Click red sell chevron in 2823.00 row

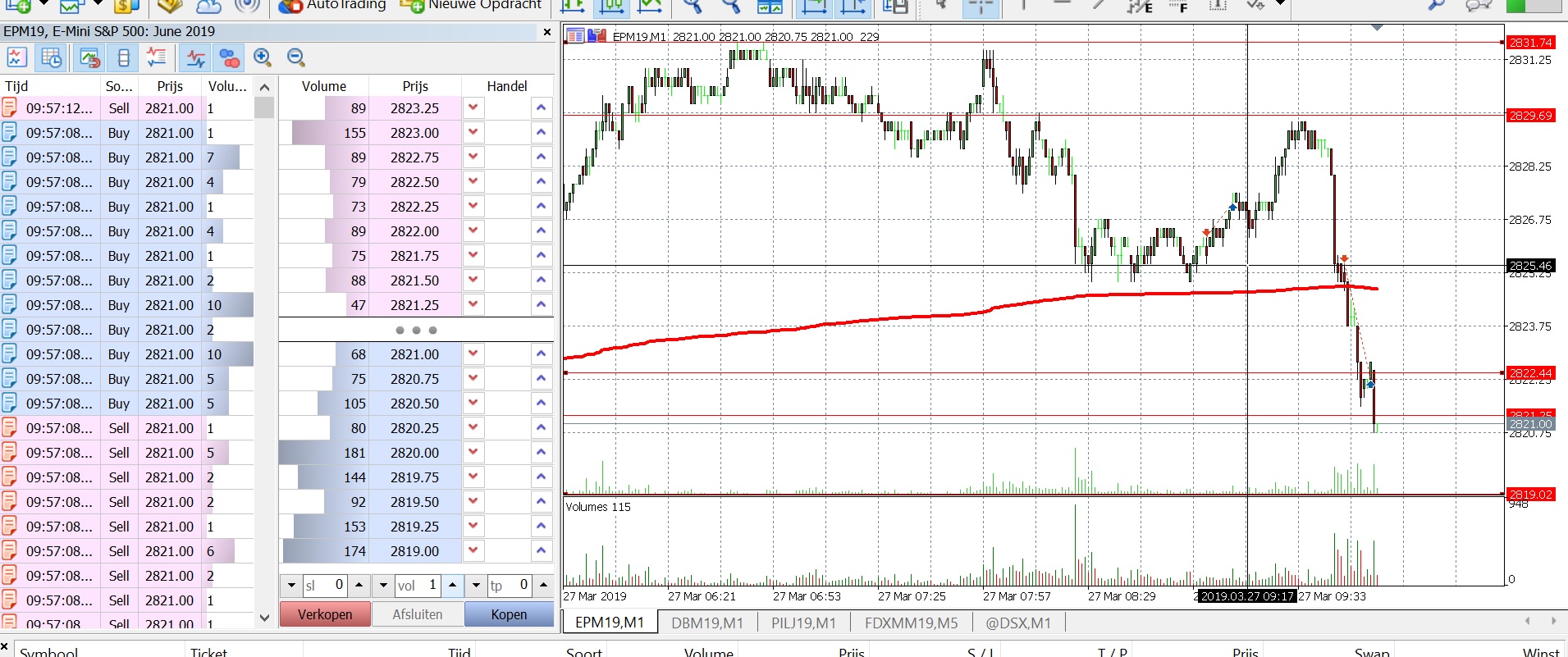point(473,132)
